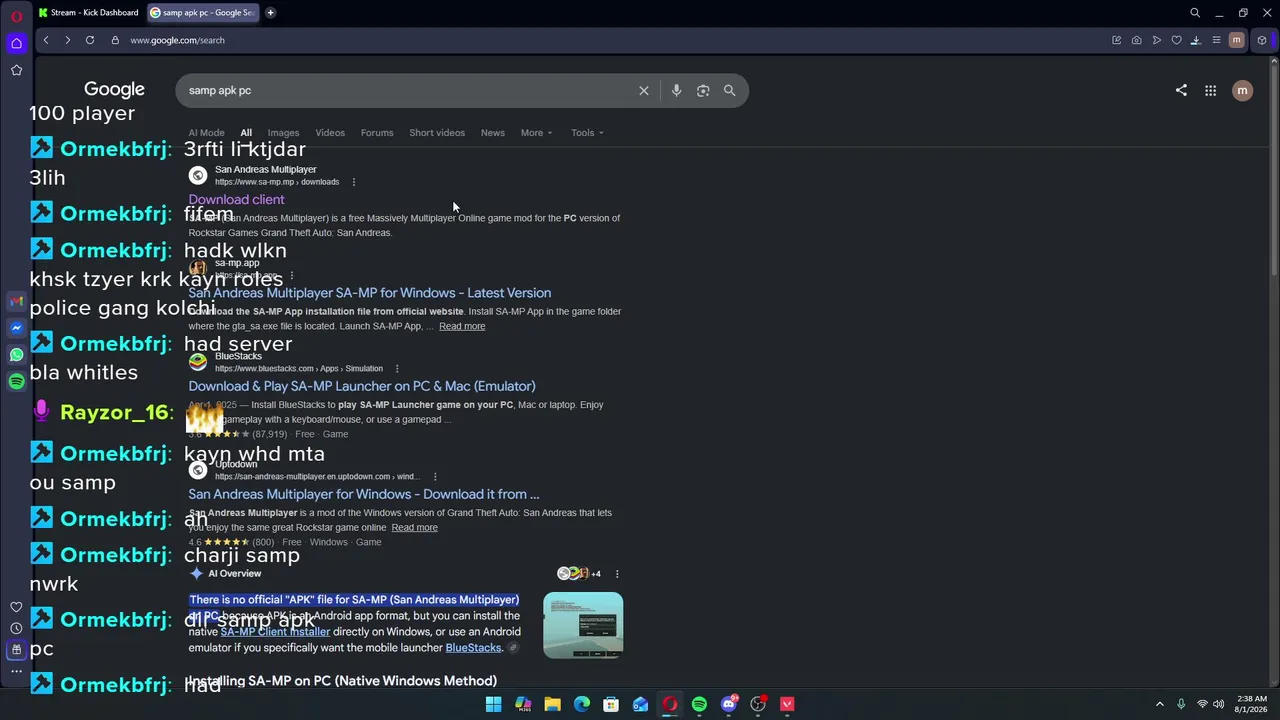The height and width of the screenshot is (720, 1280).
Task: Go back to the previous page
Action: coord(46,40)
